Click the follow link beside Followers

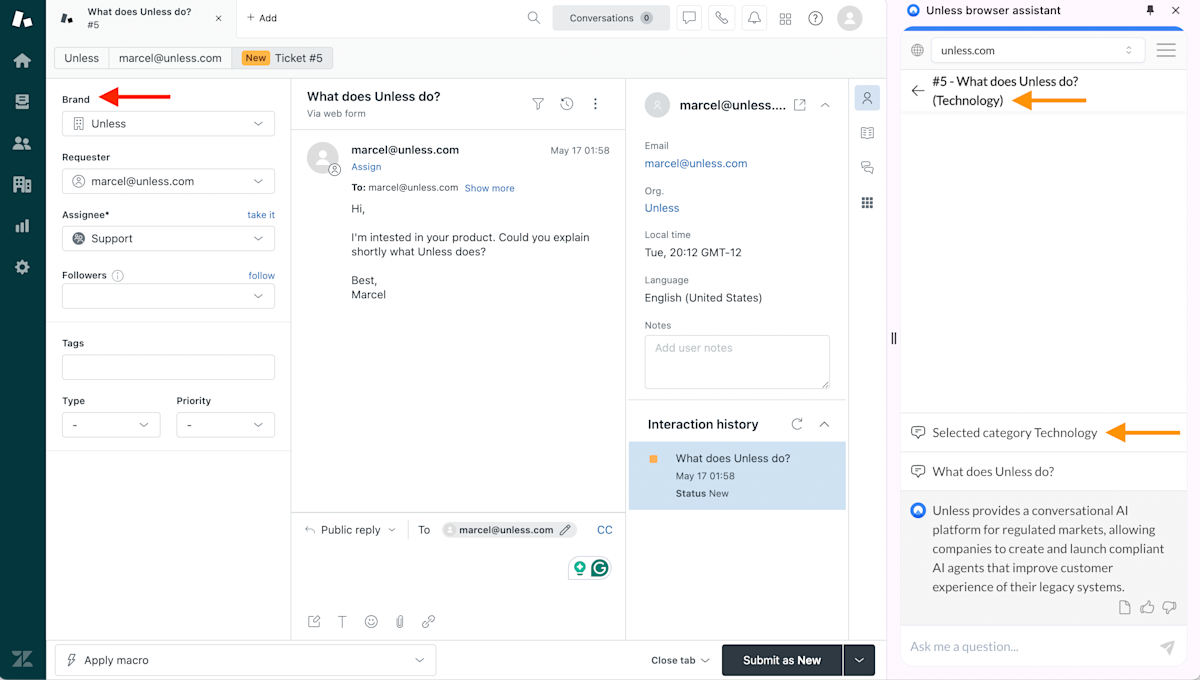(x=262, y=275)
